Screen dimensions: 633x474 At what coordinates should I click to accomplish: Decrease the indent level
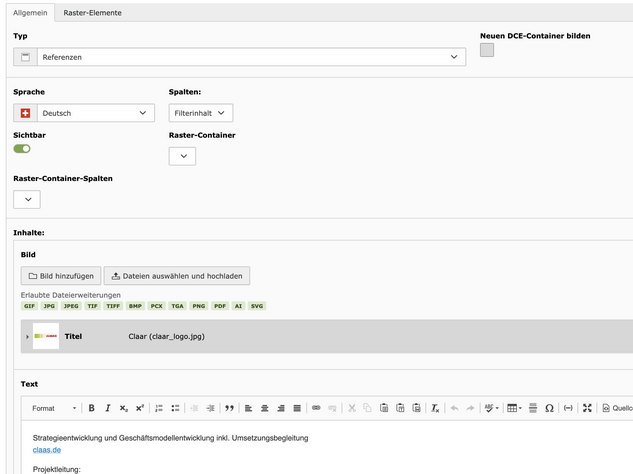coord(194,408)
